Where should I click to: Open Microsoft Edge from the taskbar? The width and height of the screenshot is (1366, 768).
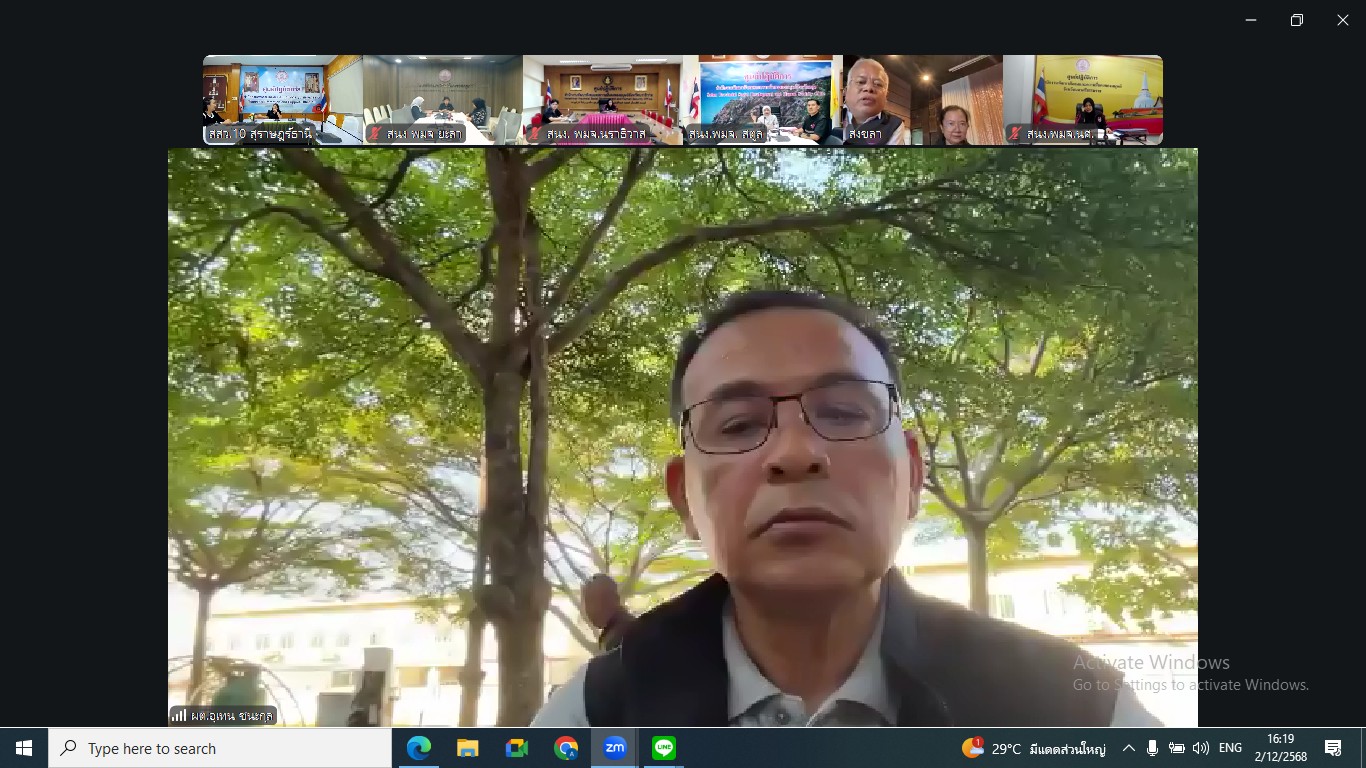418,748
